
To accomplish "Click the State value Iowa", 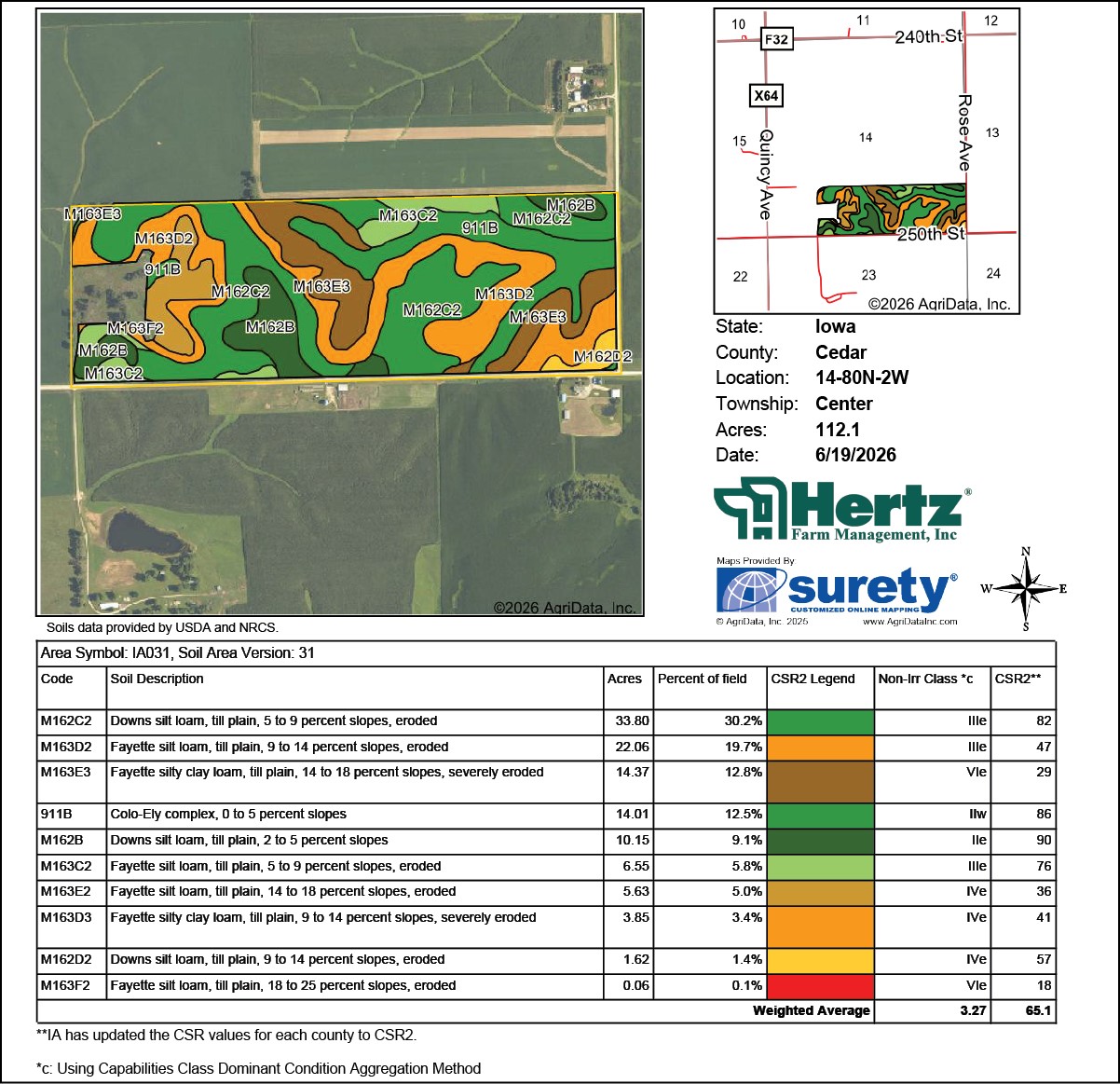I will [836, 327].
